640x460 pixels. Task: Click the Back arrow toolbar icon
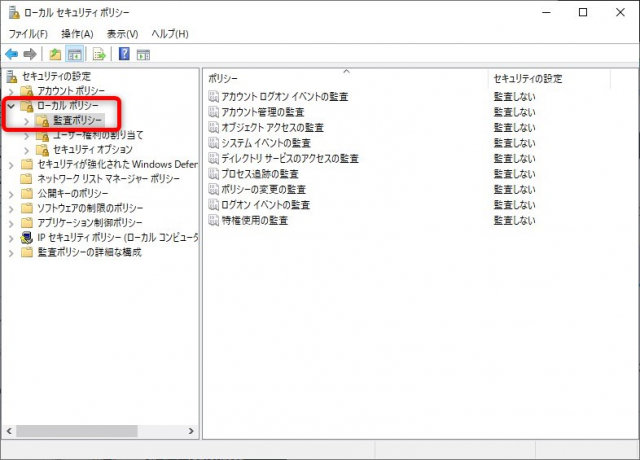click(11, 53)
